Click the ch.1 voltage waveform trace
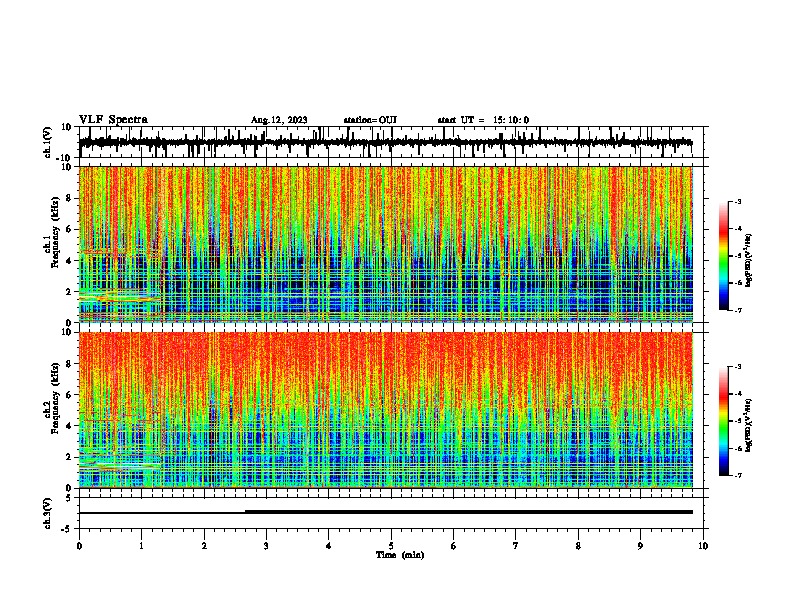792x612 pixels. [386, 142]
